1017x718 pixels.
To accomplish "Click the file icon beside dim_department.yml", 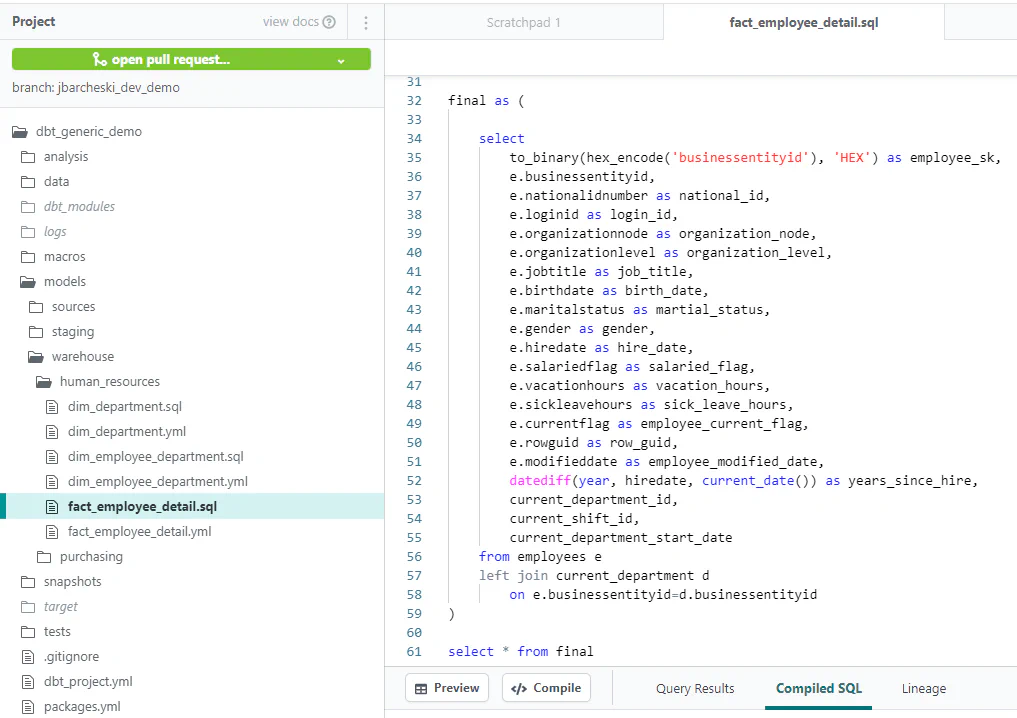I will [51, 431].
